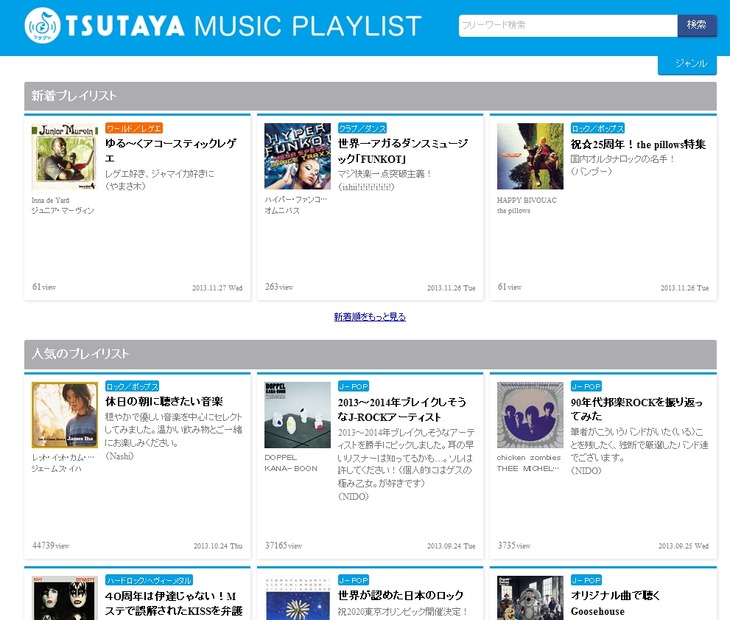Open 祝☆25周年！the pillows特集 playlist

point(638,144)
